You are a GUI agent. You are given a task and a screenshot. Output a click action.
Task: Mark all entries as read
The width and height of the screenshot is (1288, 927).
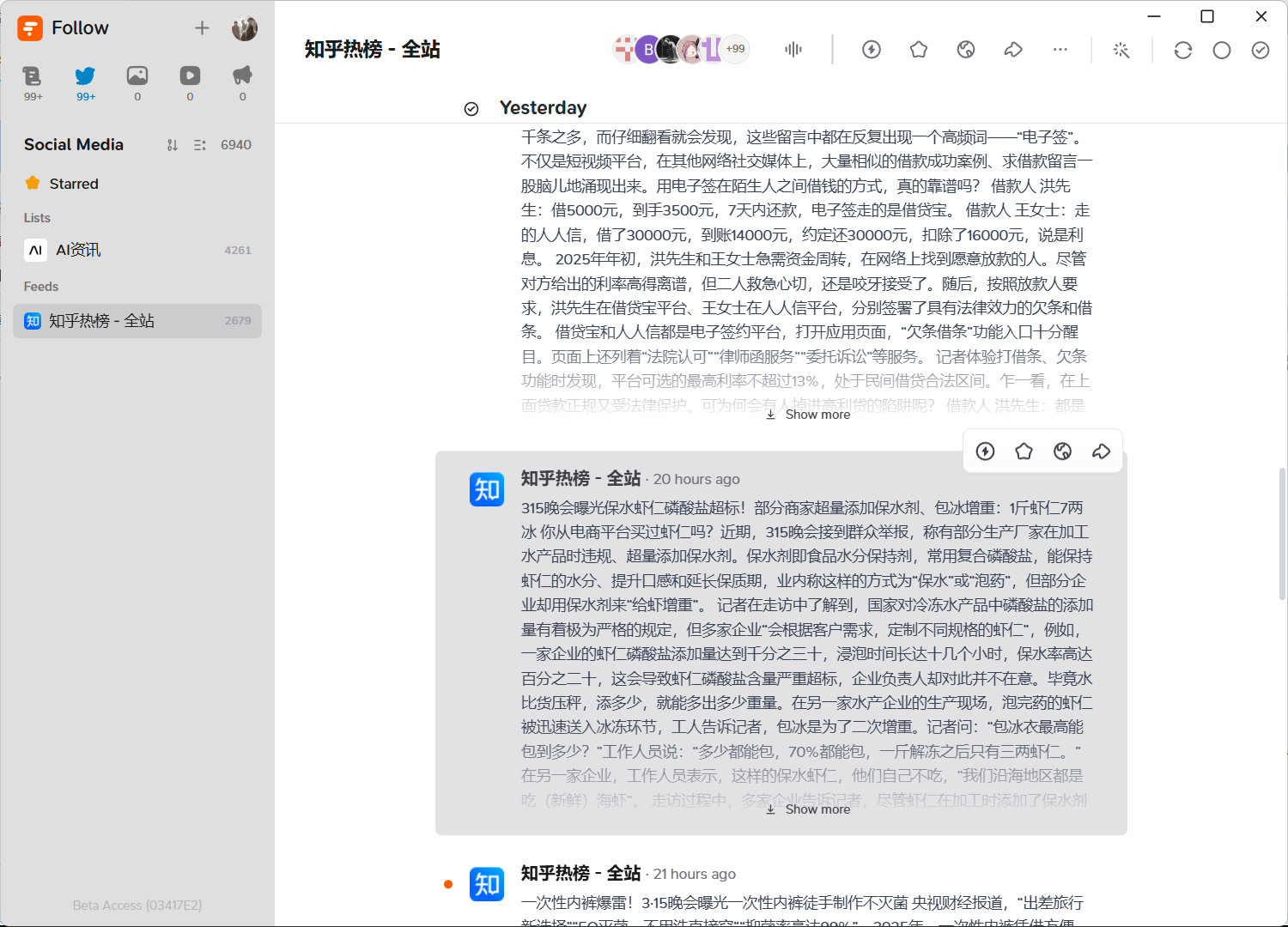(x=1261, y=50)
